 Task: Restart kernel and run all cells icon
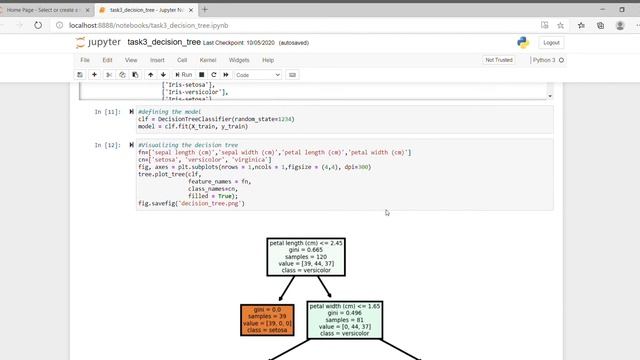pos(226,75)
